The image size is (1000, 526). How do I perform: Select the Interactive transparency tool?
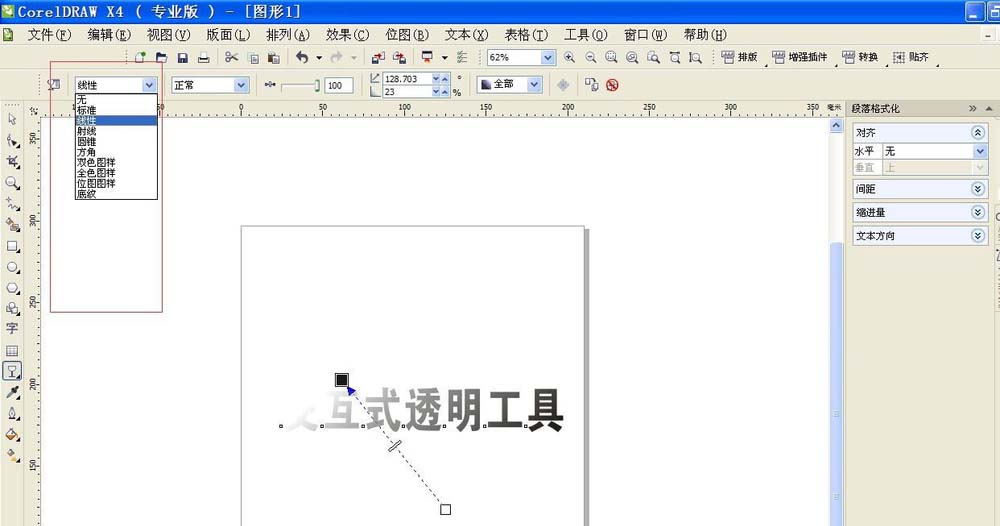pos(12,371)
